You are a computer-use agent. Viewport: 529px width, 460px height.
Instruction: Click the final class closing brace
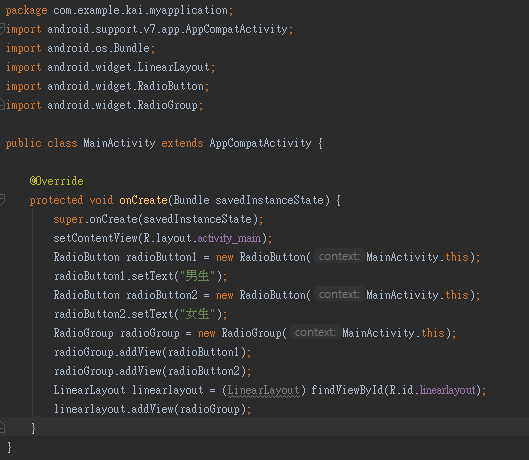(x=9, y=447)
